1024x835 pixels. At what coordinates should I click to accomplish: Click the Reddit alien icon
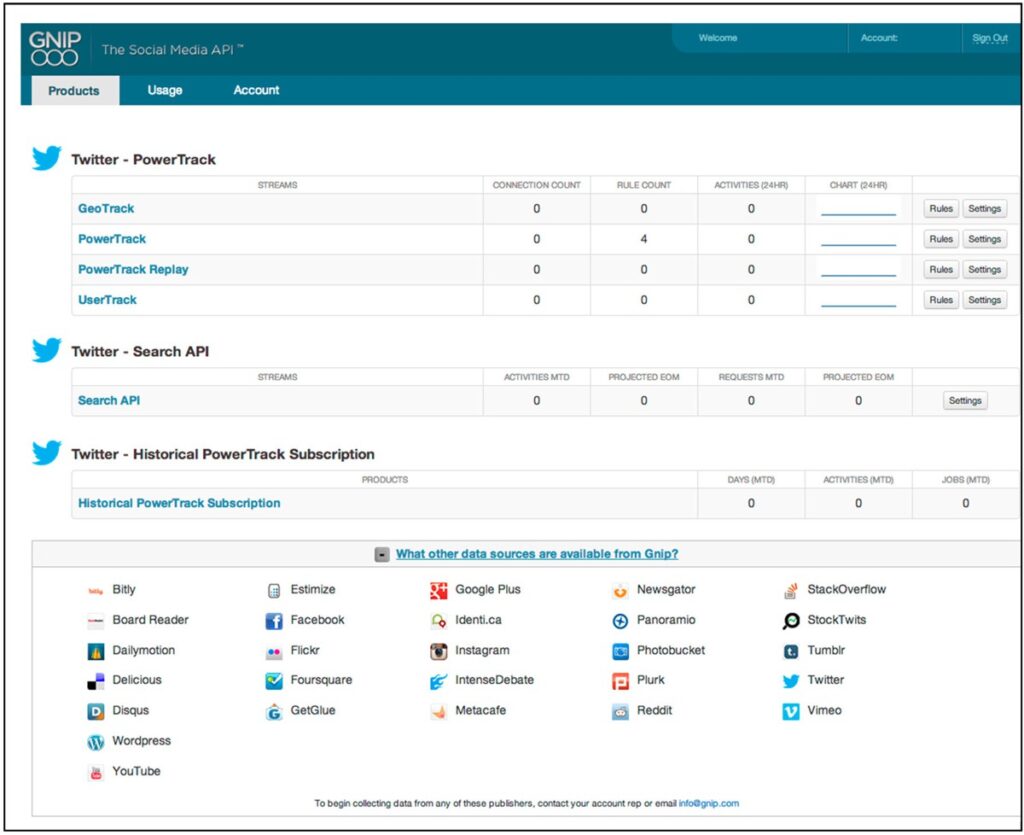620,712
